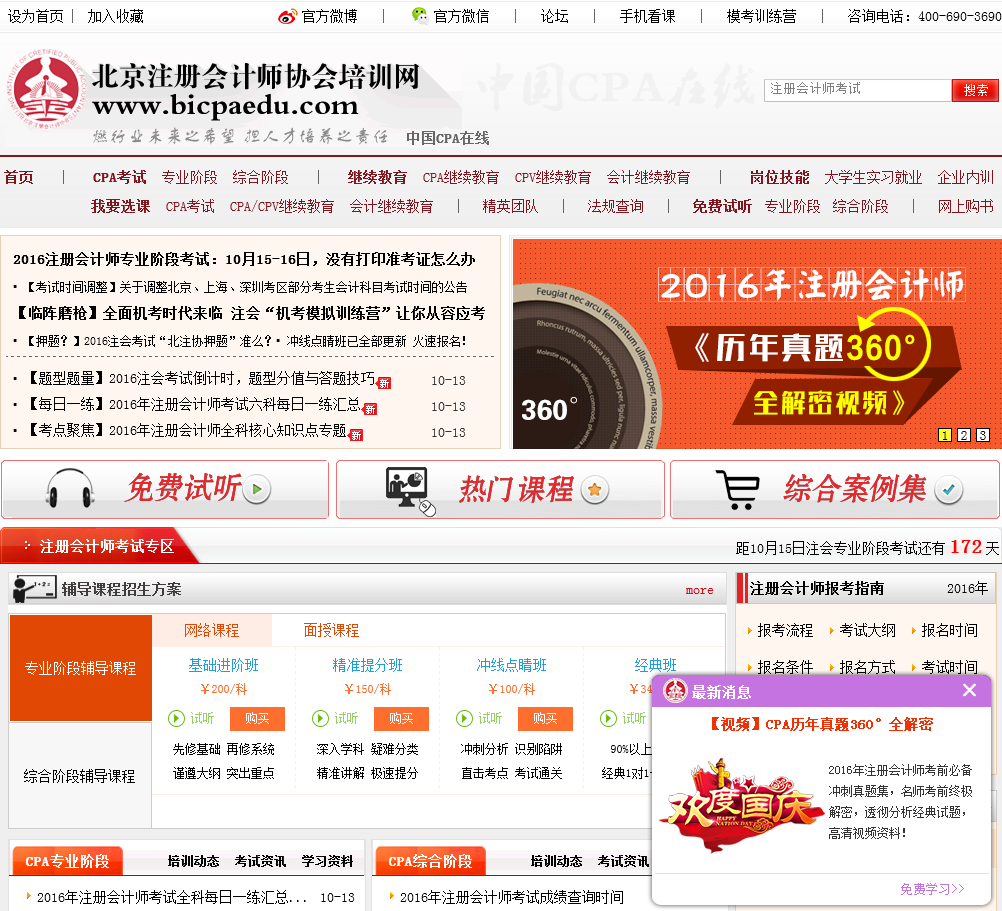This screenshot has width=1002, height=911.
Task: Click 免费学习>> in popup
Action: [932, 889]
